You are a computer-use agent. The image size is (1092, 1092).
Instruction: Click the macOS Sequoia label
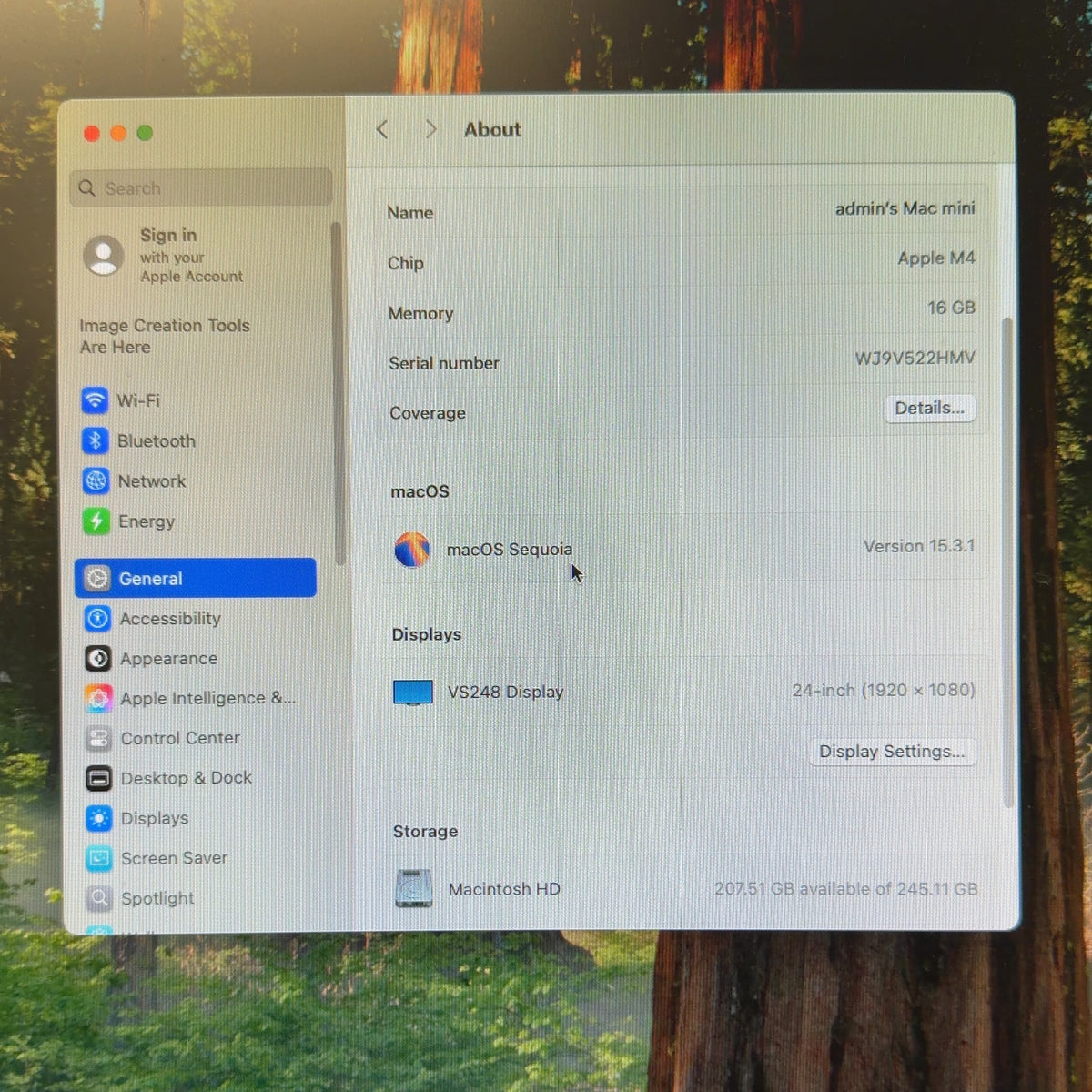(510, 549)
